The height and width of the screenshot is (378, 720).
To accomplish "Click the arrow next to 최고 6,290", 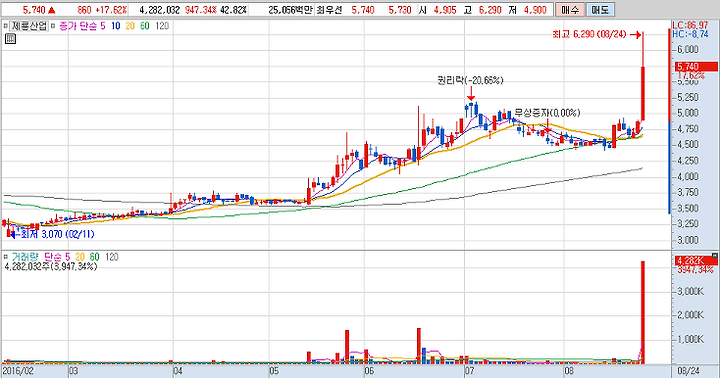I will pos(636,34).
